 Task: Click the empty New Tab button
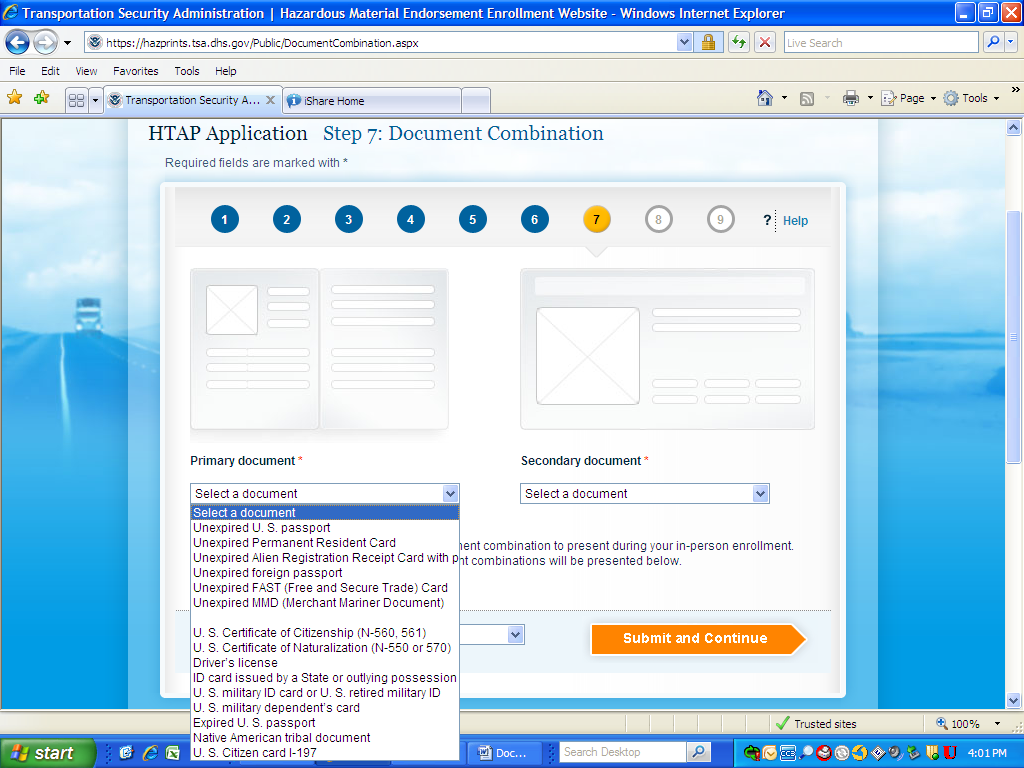[476, 101]
